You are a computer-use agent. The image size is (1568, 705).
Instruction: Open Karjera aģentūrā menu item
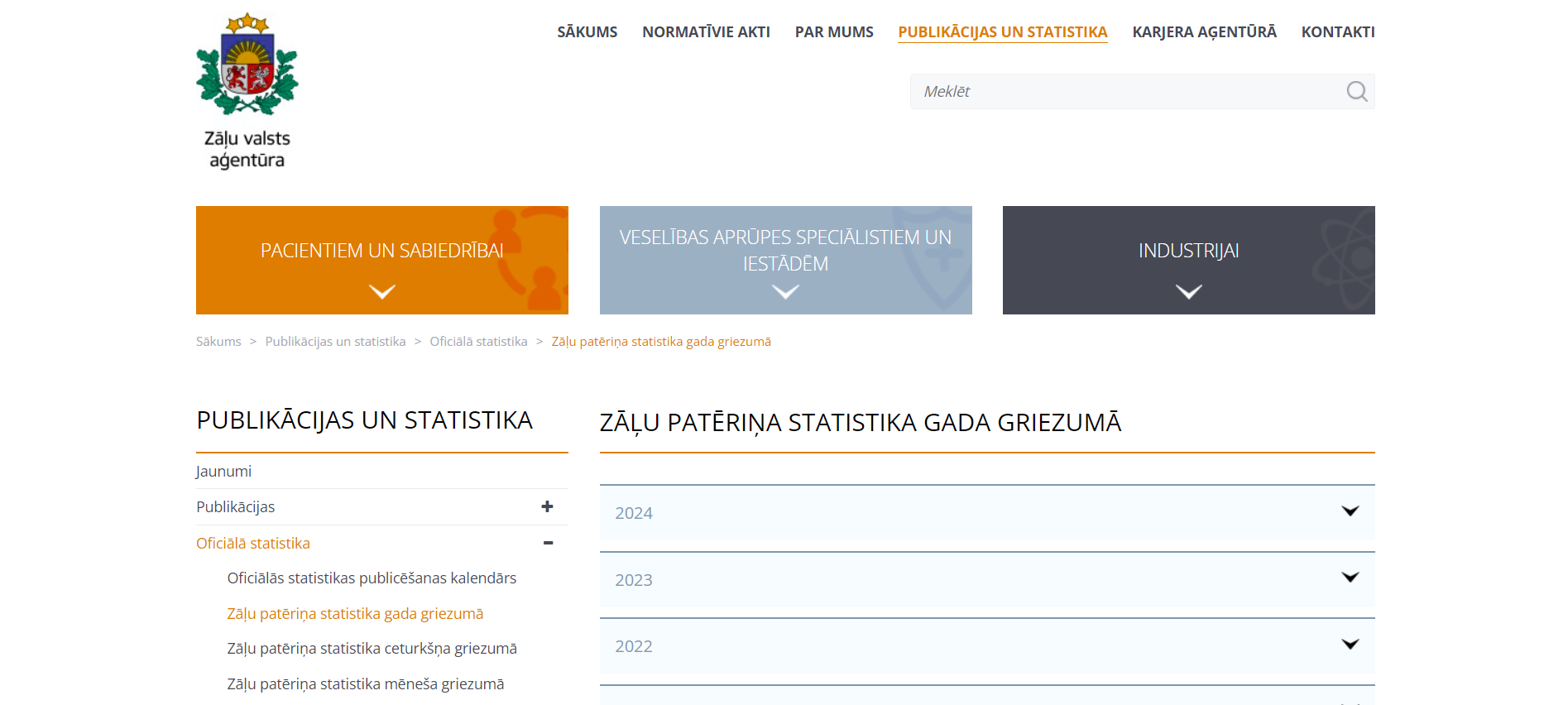click(1204, 32)
